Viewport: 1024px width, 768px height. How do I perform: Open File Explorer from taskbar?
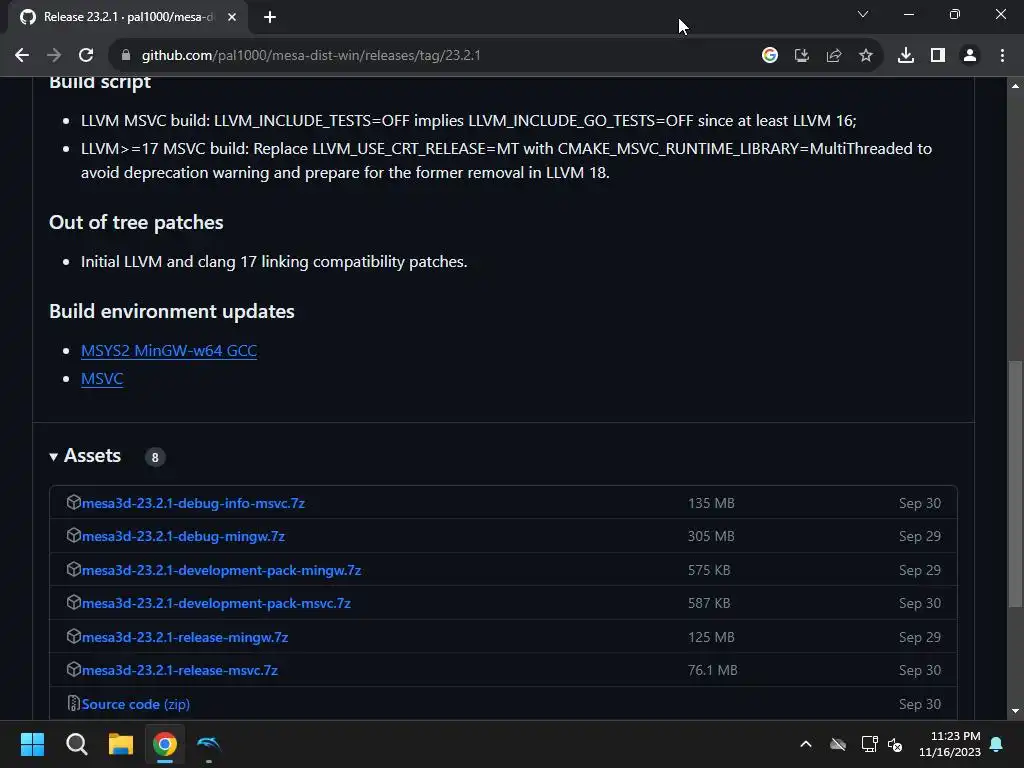(121, 744)
